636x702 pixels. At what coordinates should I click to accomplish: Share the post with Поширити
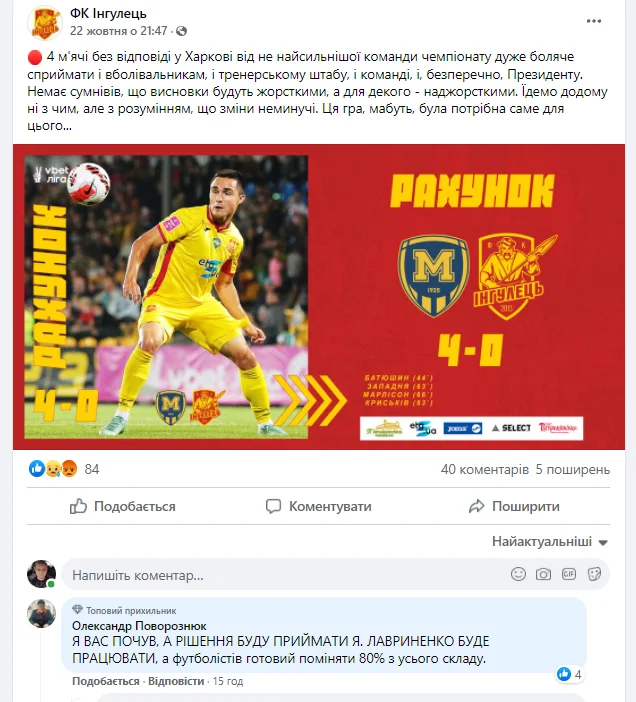coord(514,506)
